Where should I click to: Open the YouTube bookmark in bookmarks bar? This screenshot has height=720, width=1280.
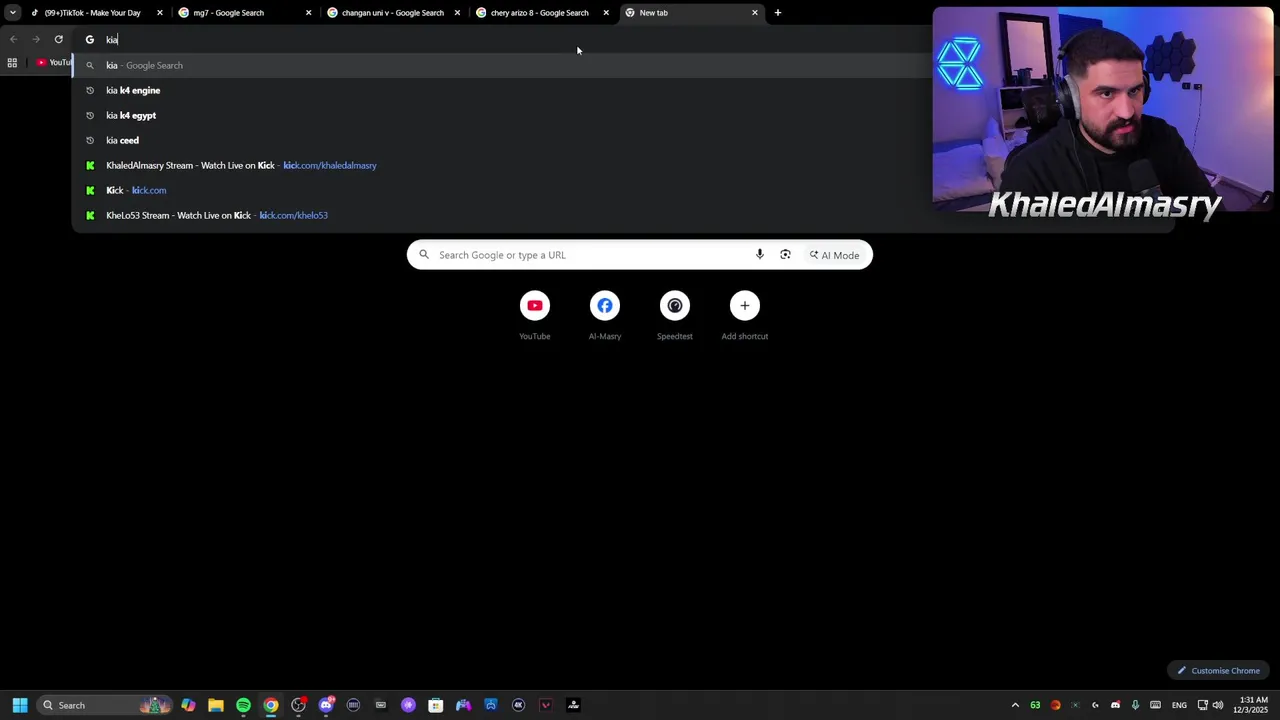54,63
